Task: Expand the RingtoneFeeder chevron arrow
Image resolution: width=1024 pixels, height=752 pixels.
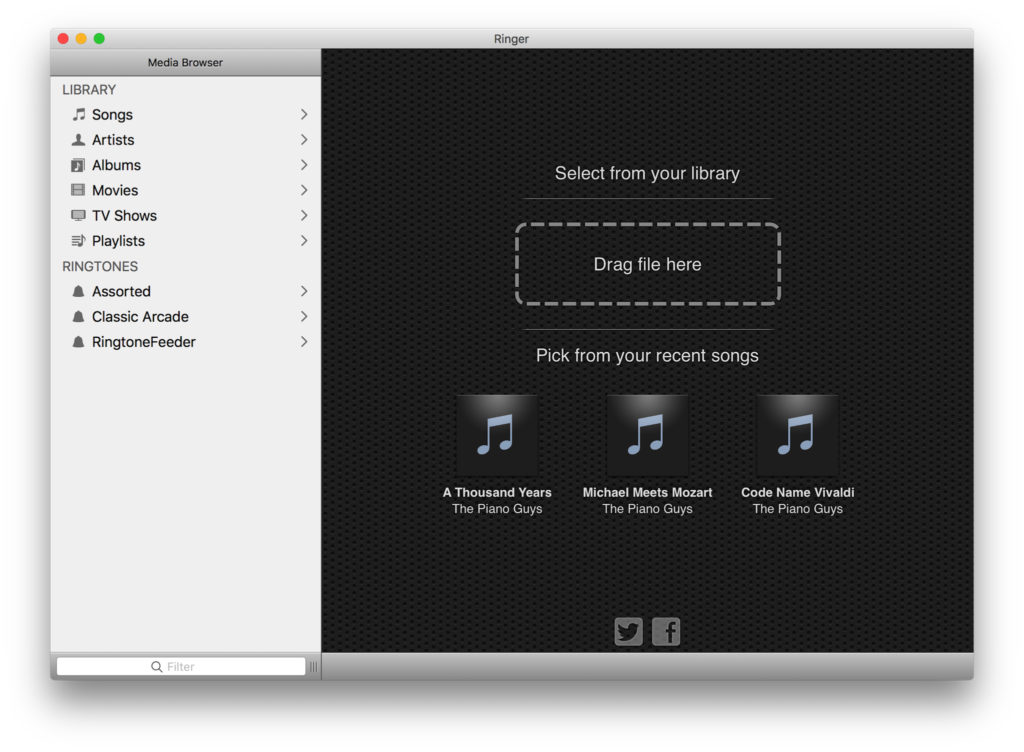Action: pos(304,342)
